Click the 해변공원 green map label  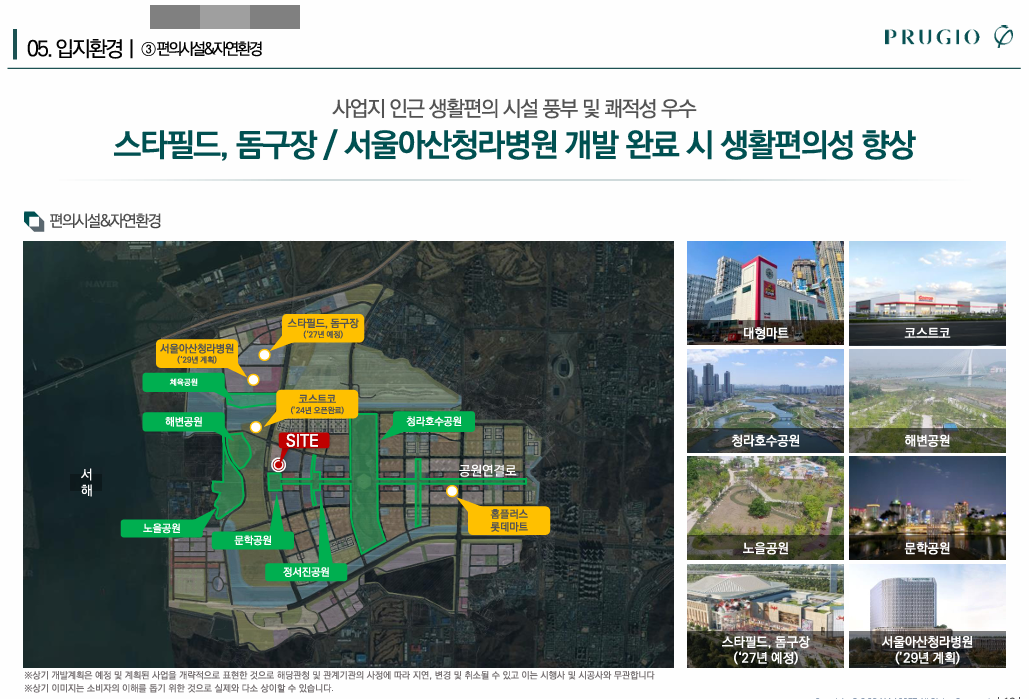point(183,422)
